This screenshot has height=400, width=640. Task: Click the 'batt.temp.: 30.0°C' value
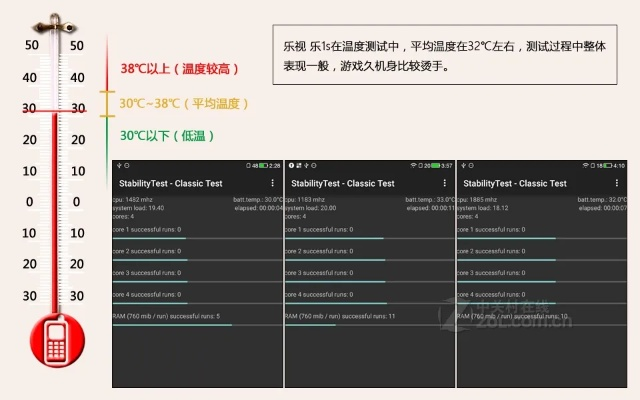[x=258, y=200]
